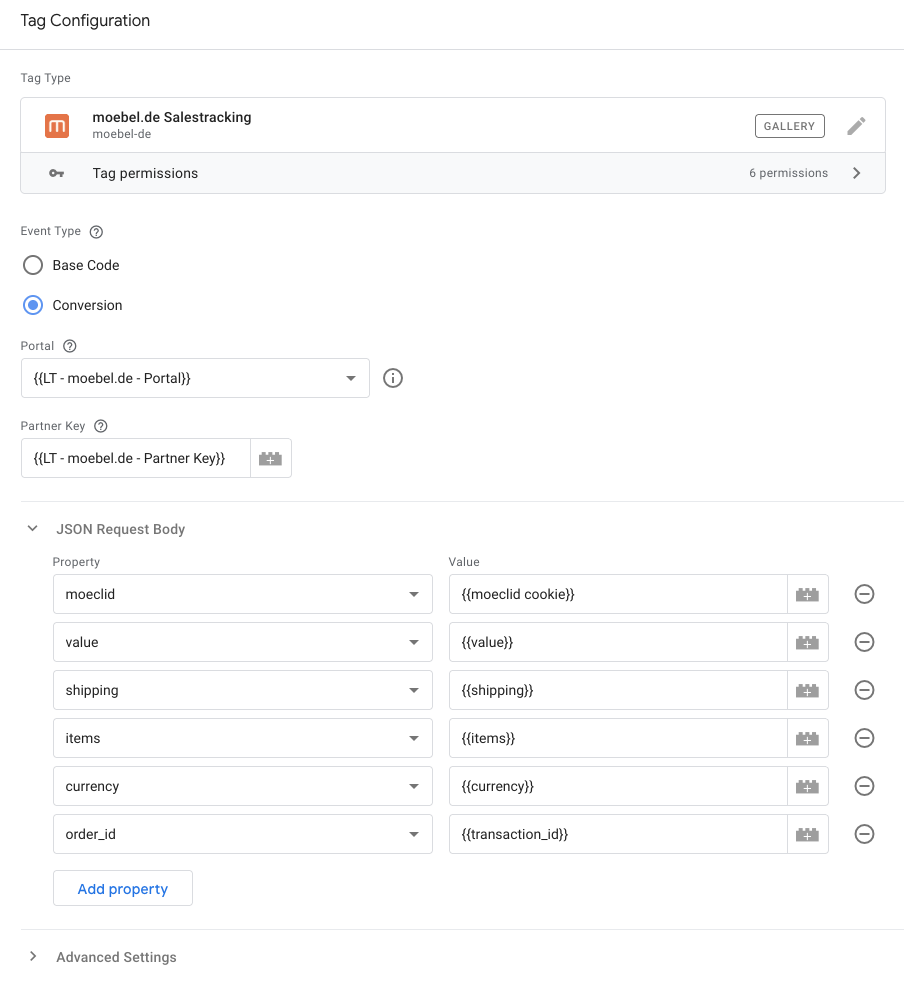
Task: Click the pencil edit icon for tag type
Action: (x=856, y=126)
